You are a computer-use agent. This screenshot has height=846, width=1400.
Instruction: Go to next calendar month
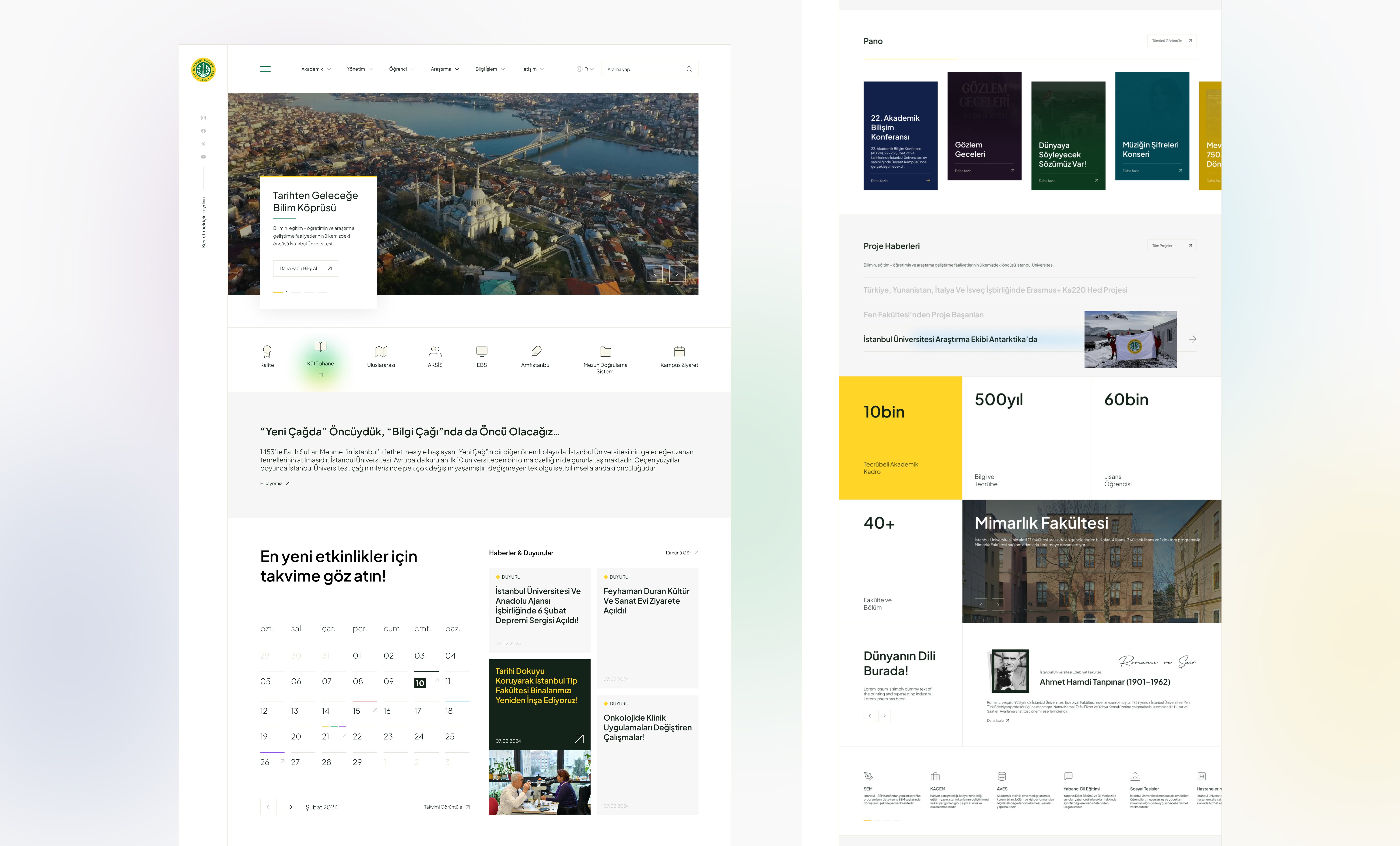[291, 807]
